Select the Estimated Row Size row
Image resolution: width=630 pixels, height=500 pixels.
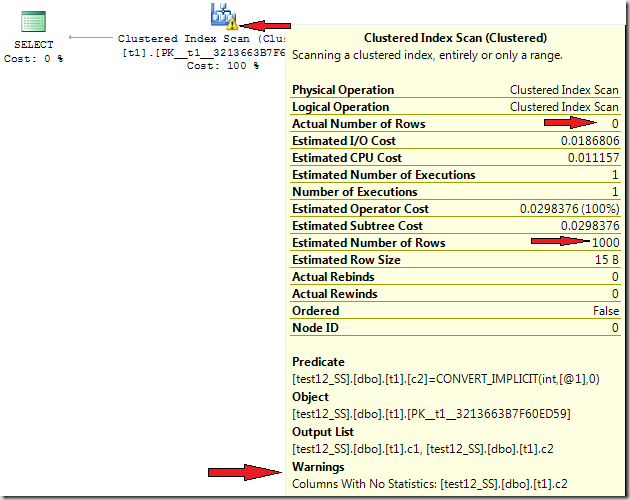455,260
